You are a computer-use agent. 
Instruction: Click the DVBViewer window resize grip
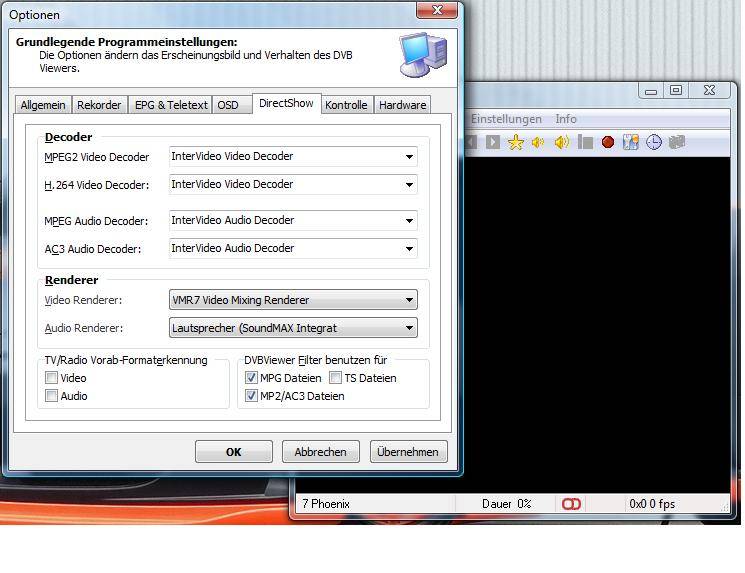(725, 508)
